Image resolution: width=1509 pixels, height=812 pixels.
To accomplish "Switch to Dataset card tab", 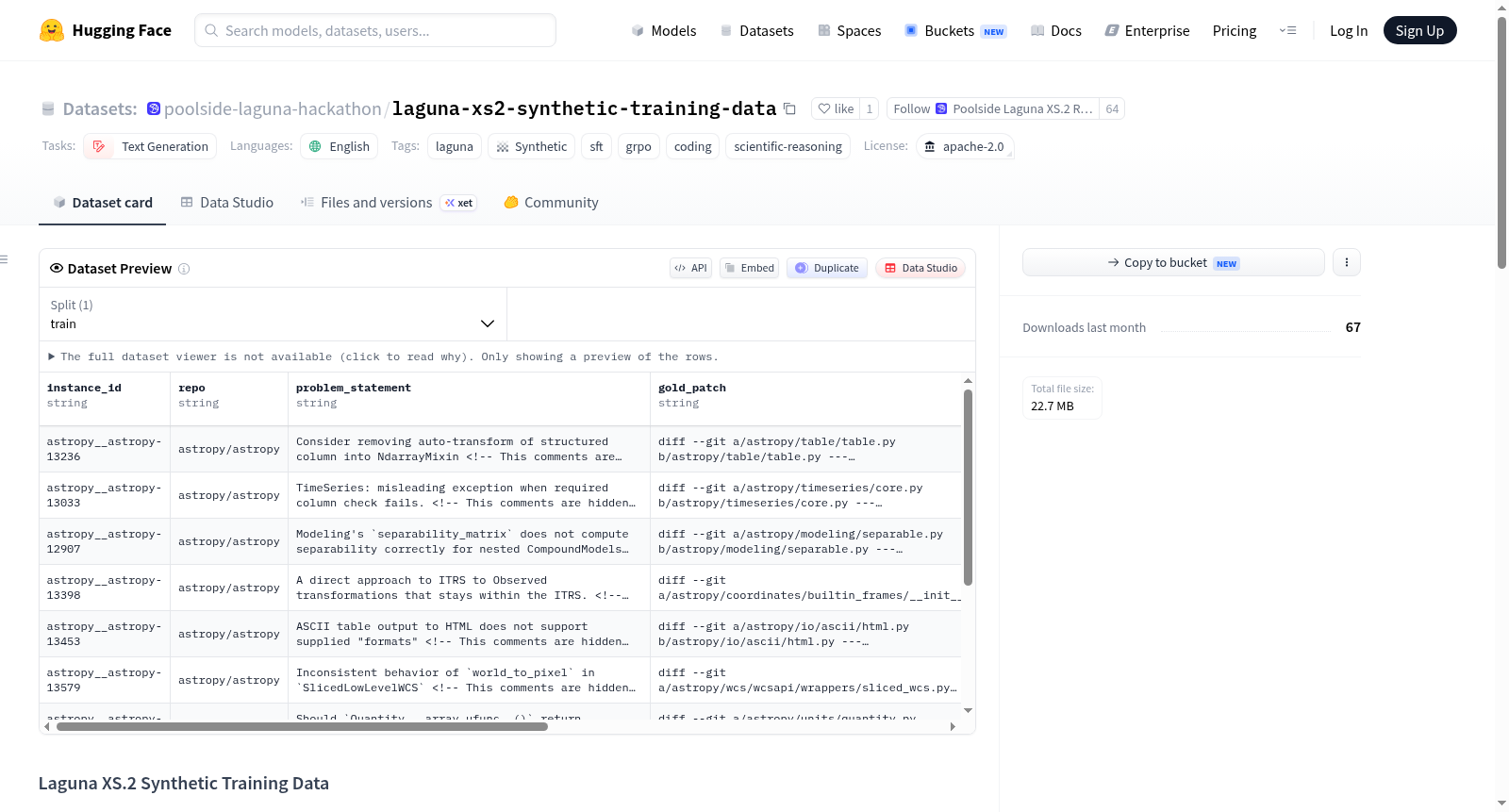I will click(x=103, y=202).
